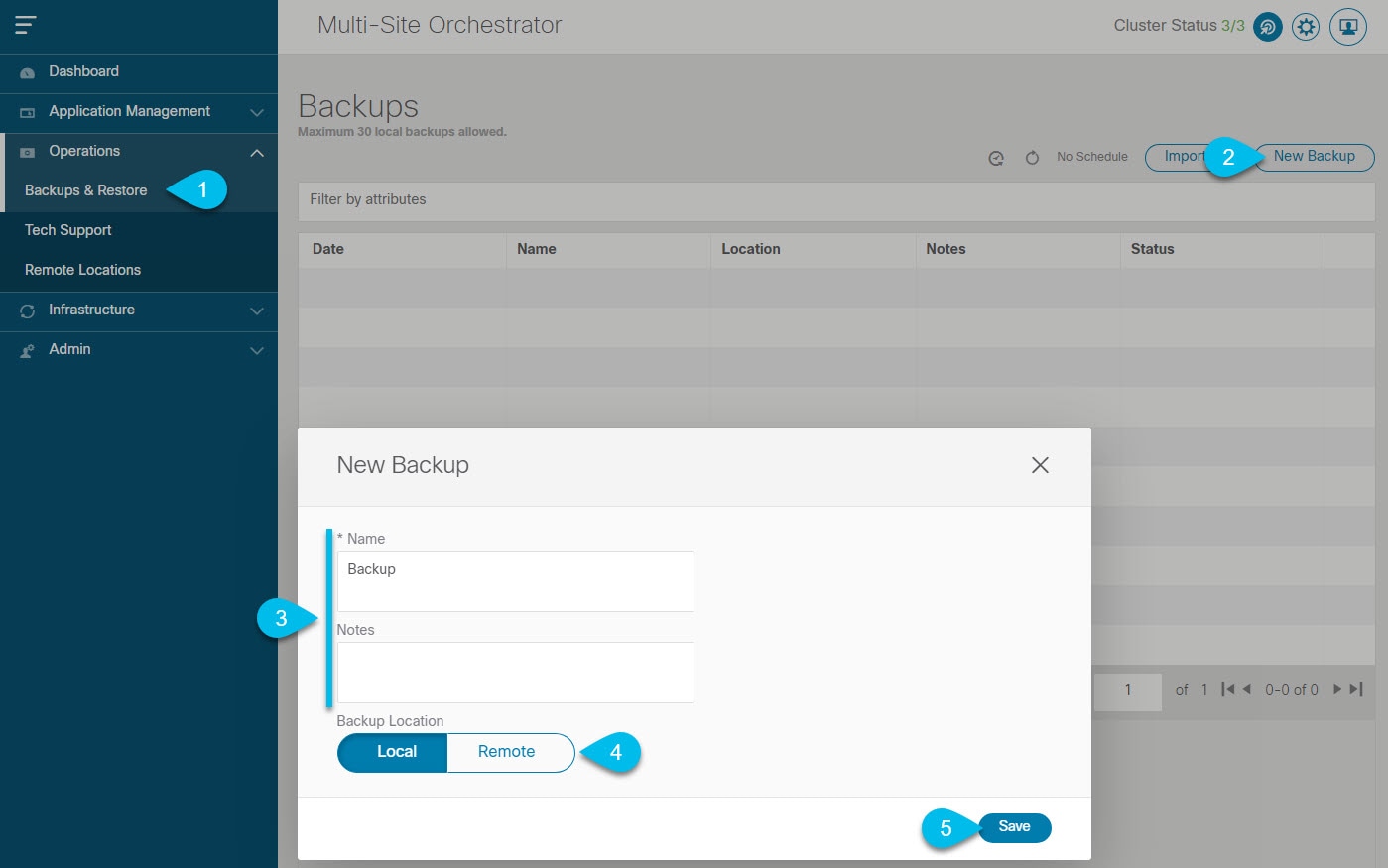
Task: Open the Dashboard menu item
Action: pos(139,72)
